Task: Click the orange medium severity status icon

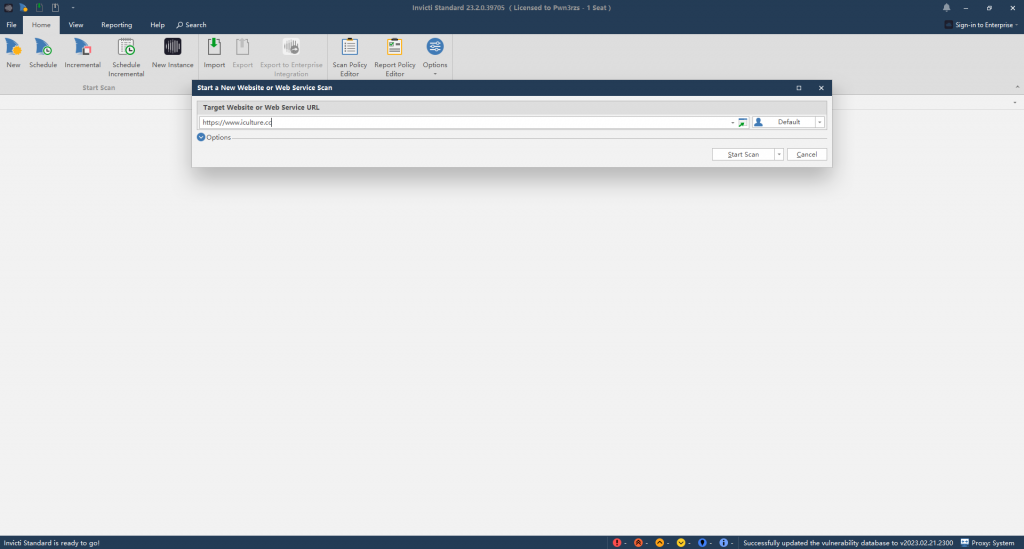Action: pos(660,542)
